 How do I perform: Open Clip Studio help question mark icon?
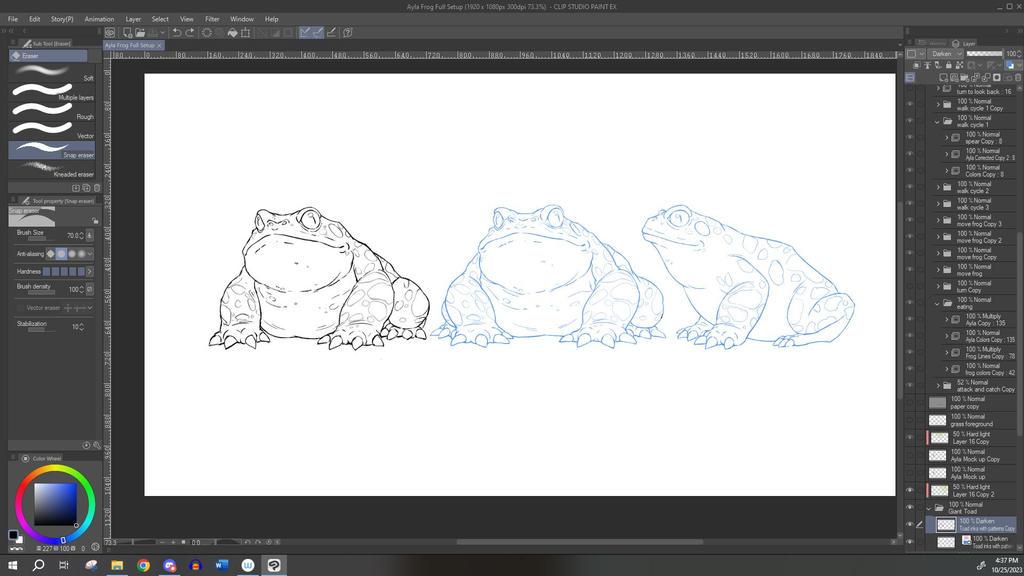coord(347,32)
